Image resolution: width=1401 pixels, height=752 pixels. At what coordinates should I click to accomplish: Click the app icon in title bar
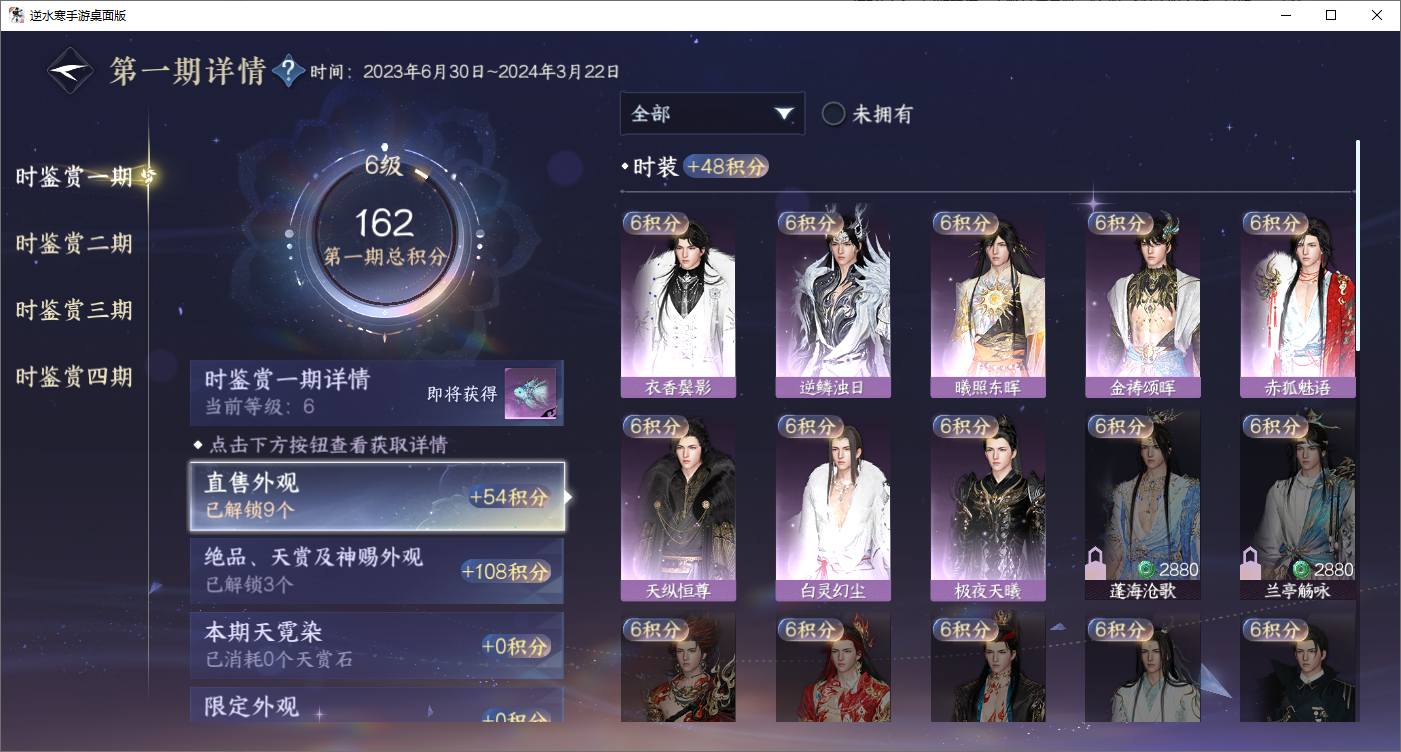17,15
